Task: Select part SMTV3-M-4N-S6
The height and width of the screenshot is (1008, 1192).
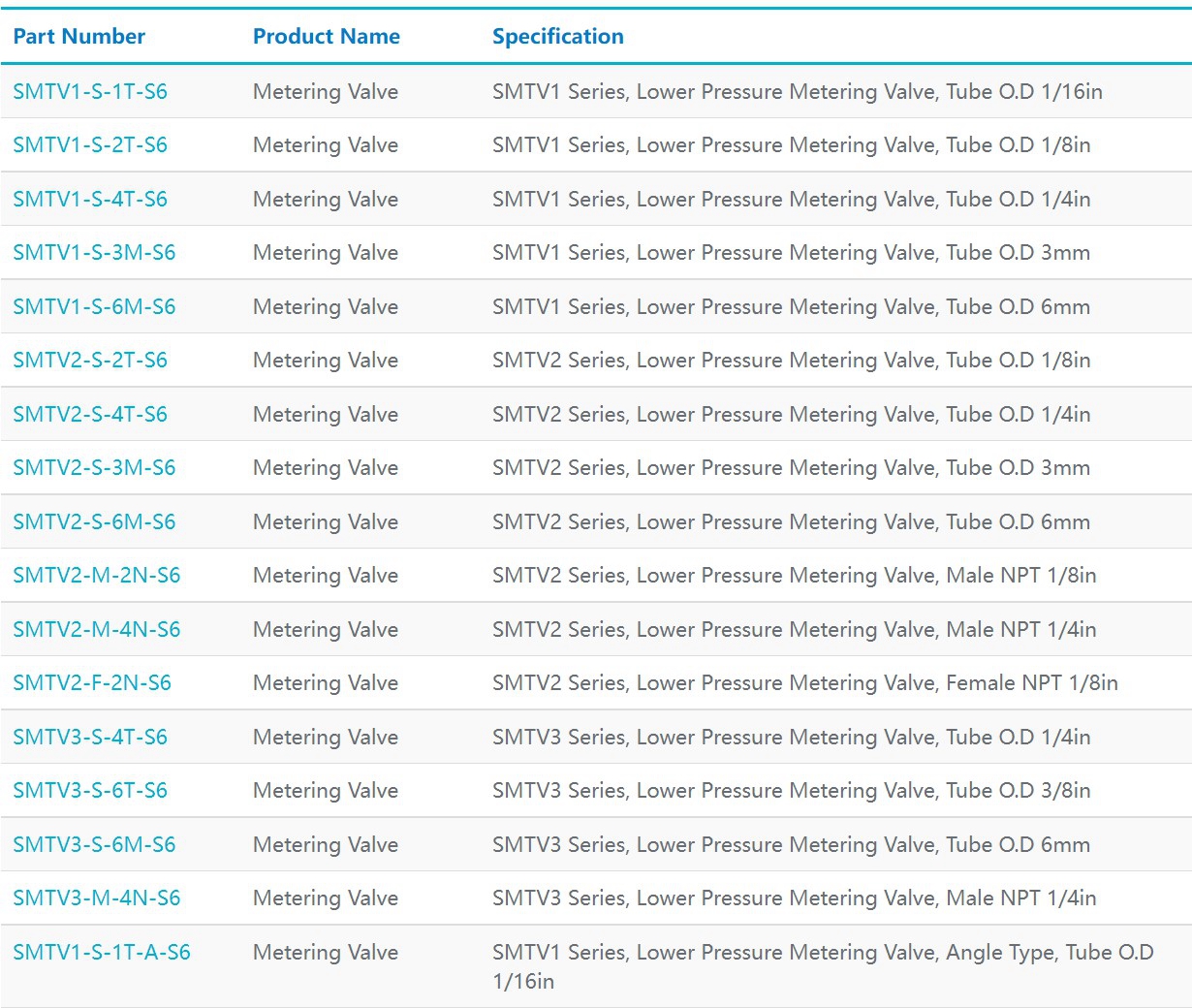Action: [97, 898]
